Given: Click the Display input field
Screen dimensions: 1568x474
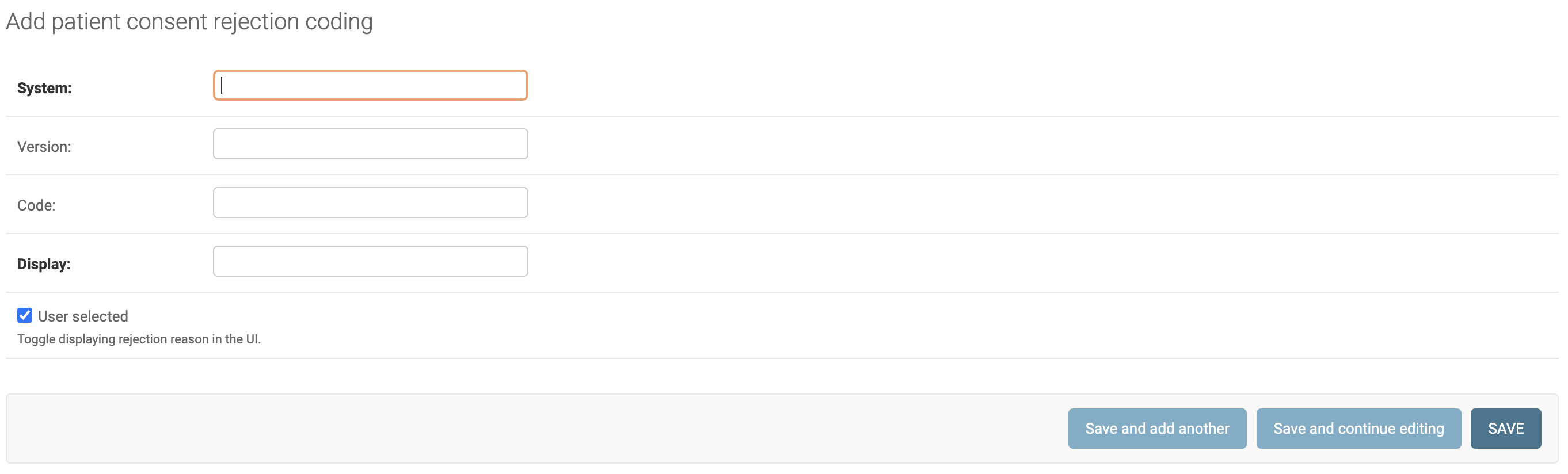Looking at the screenshot, I should pos(370,262).
